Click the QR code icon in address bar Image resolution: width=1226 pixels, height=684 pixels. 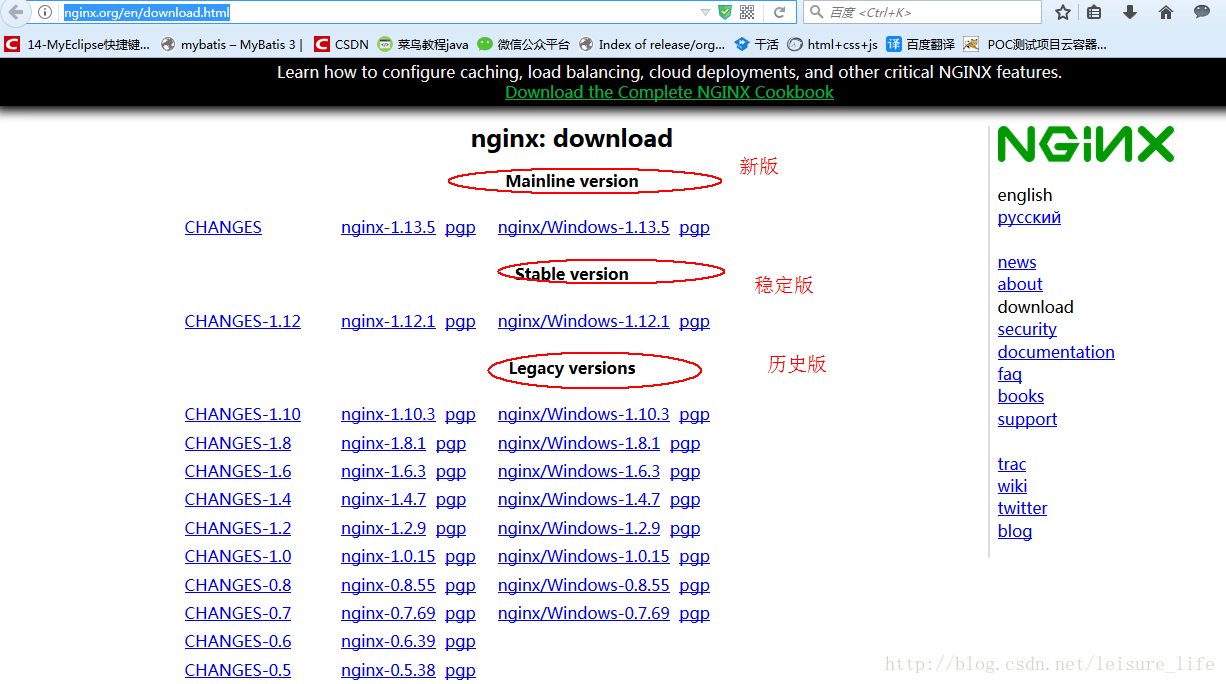coord(747,13)
